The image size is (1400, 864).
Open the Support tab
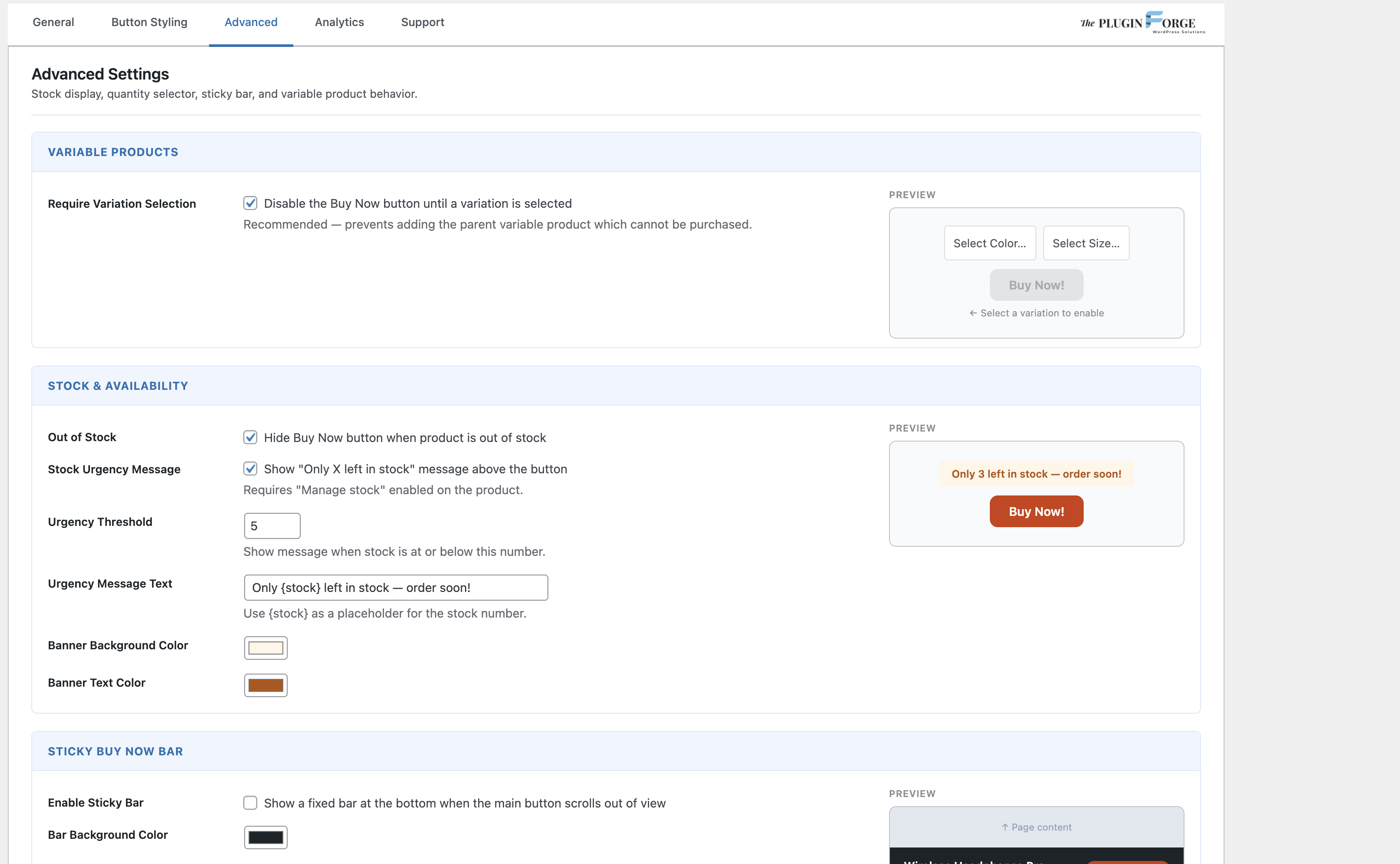click(423, 22)
